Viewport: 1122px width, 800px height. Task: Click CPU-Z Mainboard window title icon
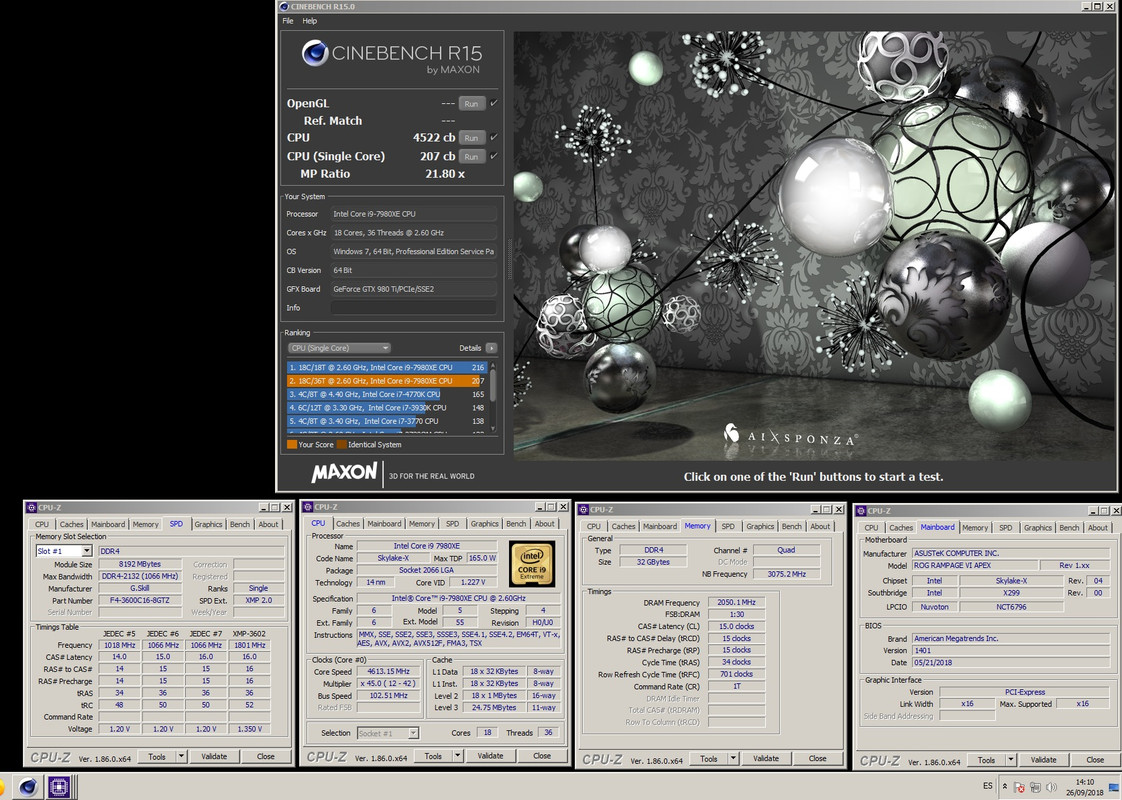(x=861, y=511)
